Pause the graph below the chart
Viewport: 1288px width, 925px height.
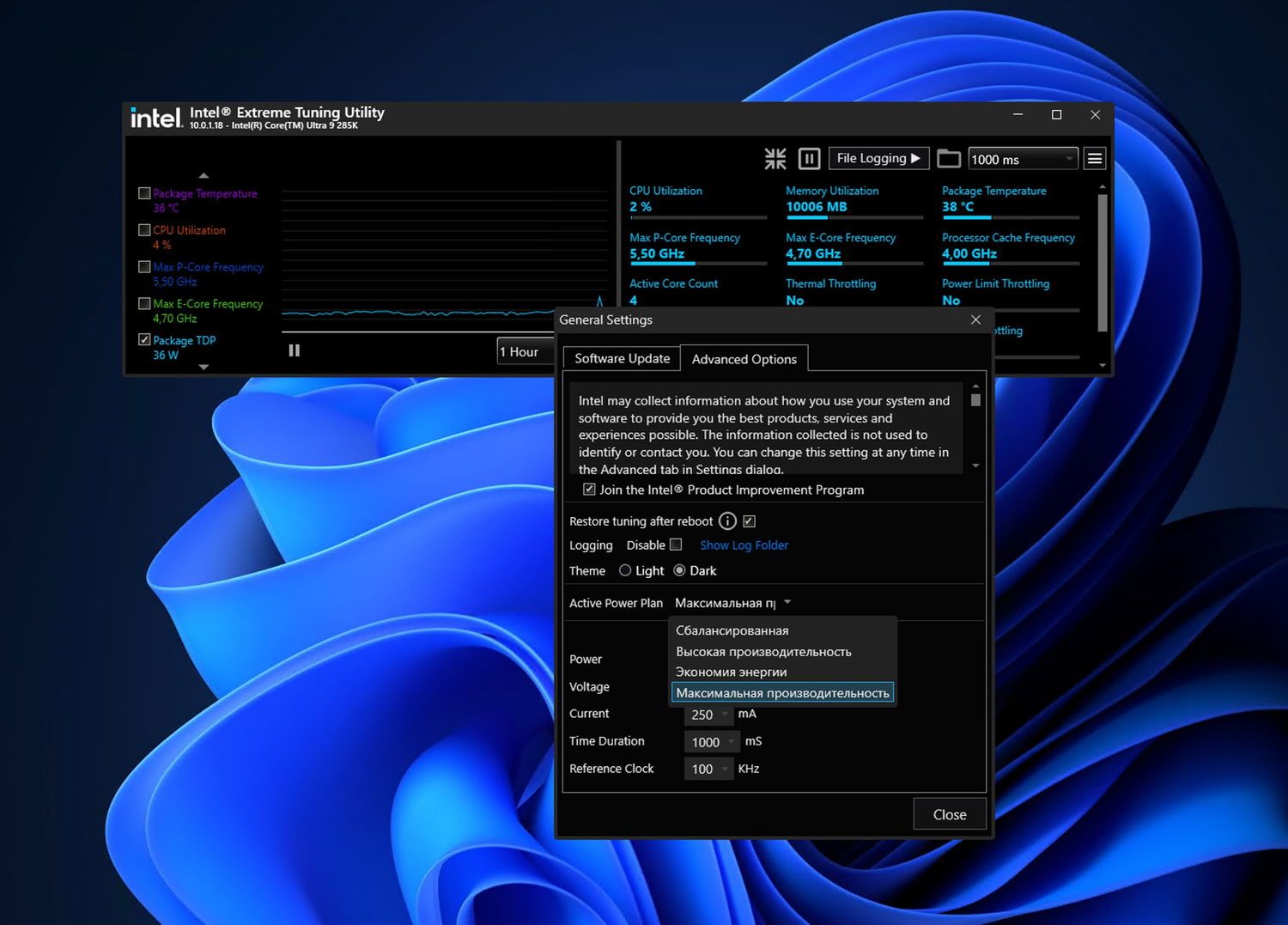[x=295, y=350]
